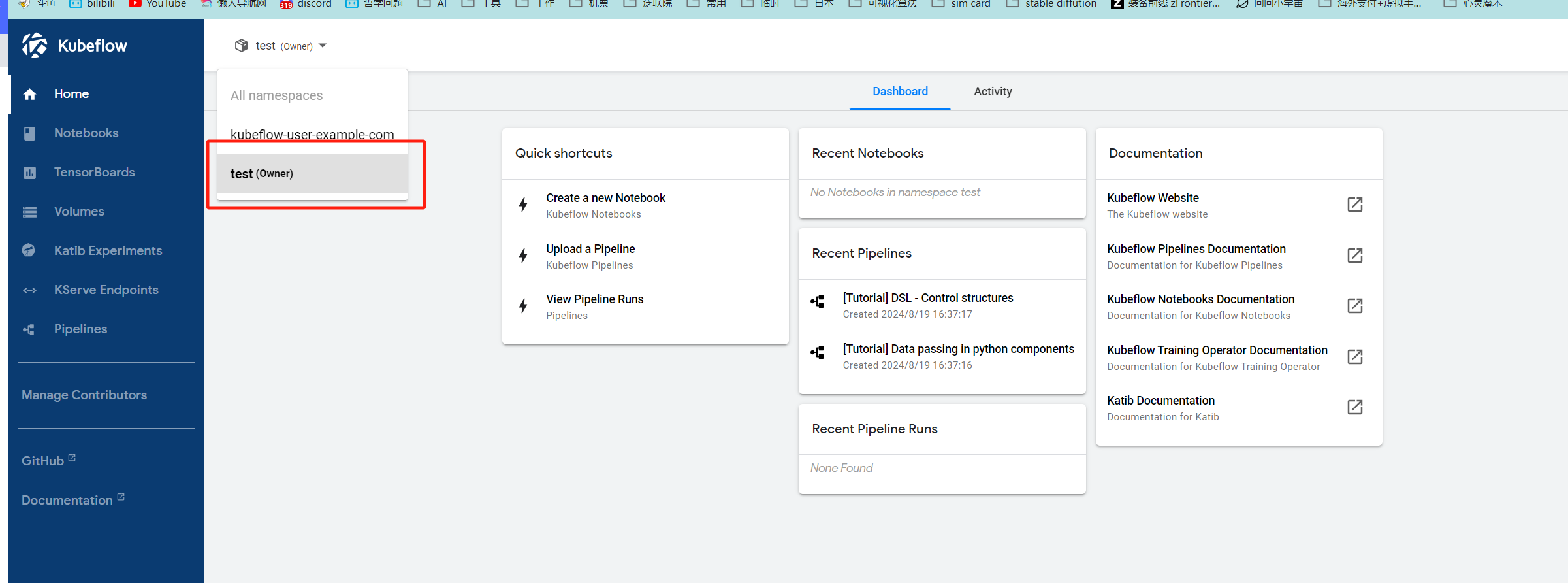Switch to the Activity tab
Screen dimensions: 1568x583
[x=993, y=92]
